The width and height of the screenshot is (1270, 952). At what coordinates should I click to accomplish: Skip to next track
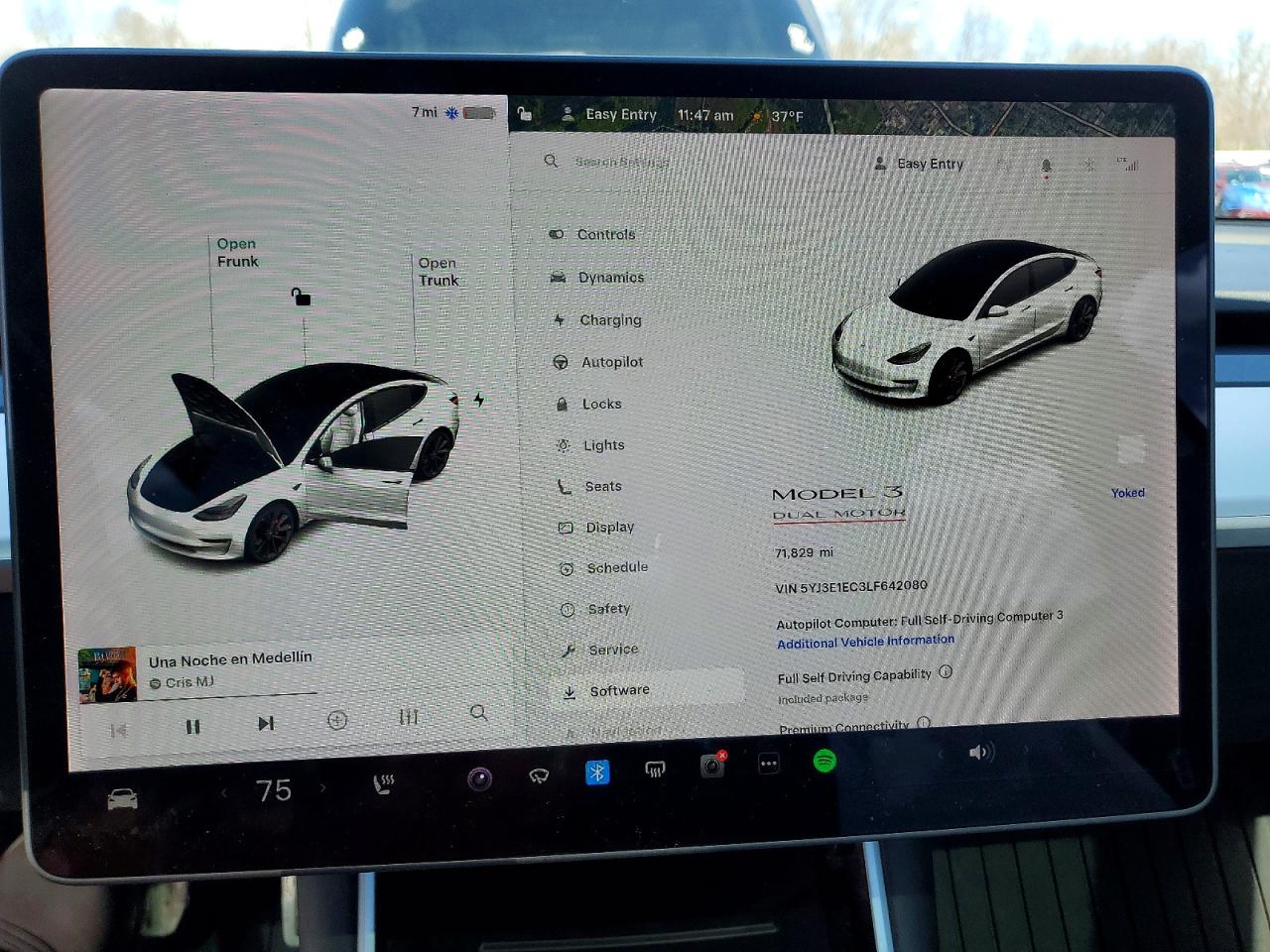pos(265,724)
